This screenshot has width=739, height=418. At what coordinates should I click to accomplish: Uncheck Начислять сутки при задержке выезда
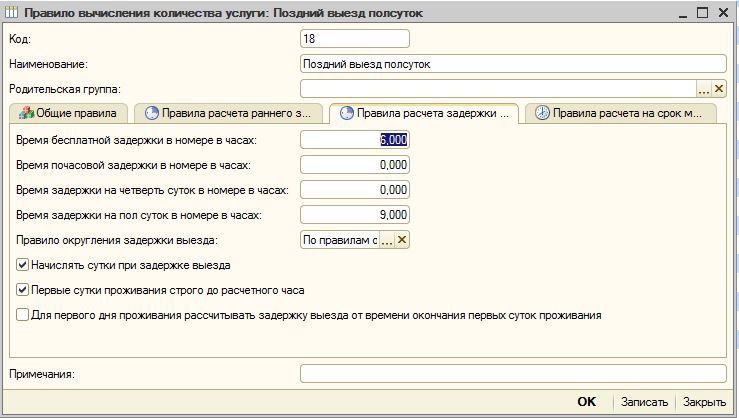tap(22, 265)
